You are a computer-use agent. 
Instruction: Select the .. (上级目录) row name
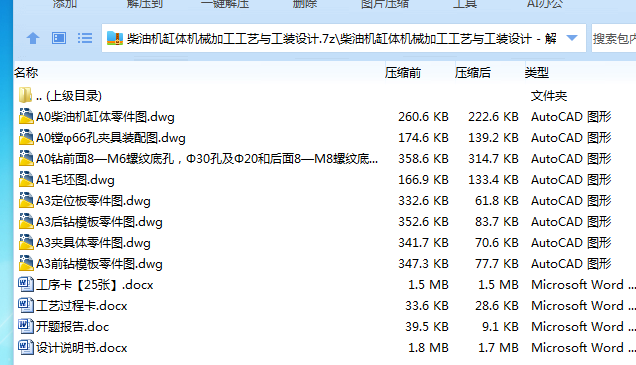point(69,96)
